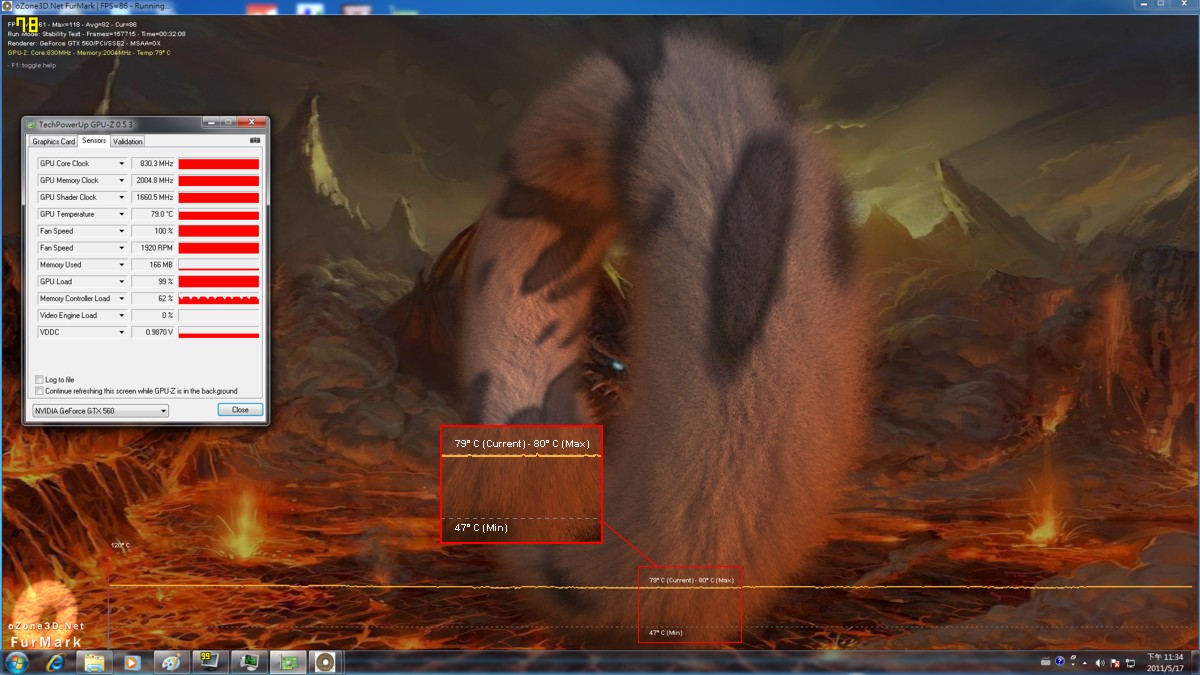The width and height of the screenshot is (1200, 675).
Task: Click the taskbar monitor icon with green screen
Action: click(247, 662)
